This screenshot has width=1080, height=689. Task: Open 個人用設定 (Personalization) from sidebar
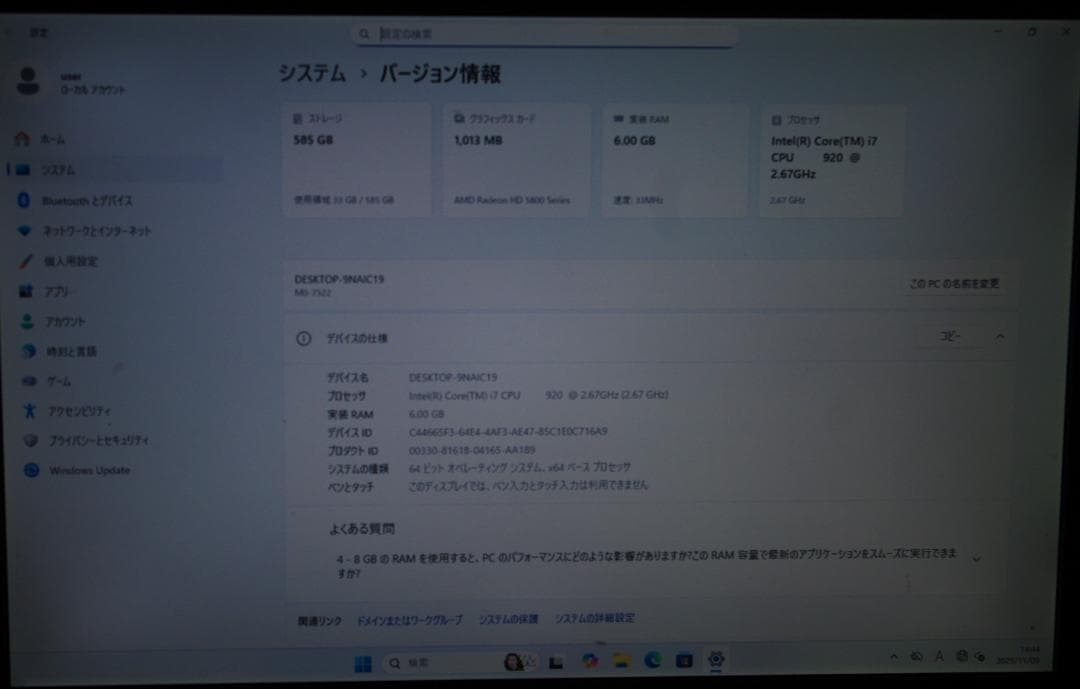tap(72, 261)
